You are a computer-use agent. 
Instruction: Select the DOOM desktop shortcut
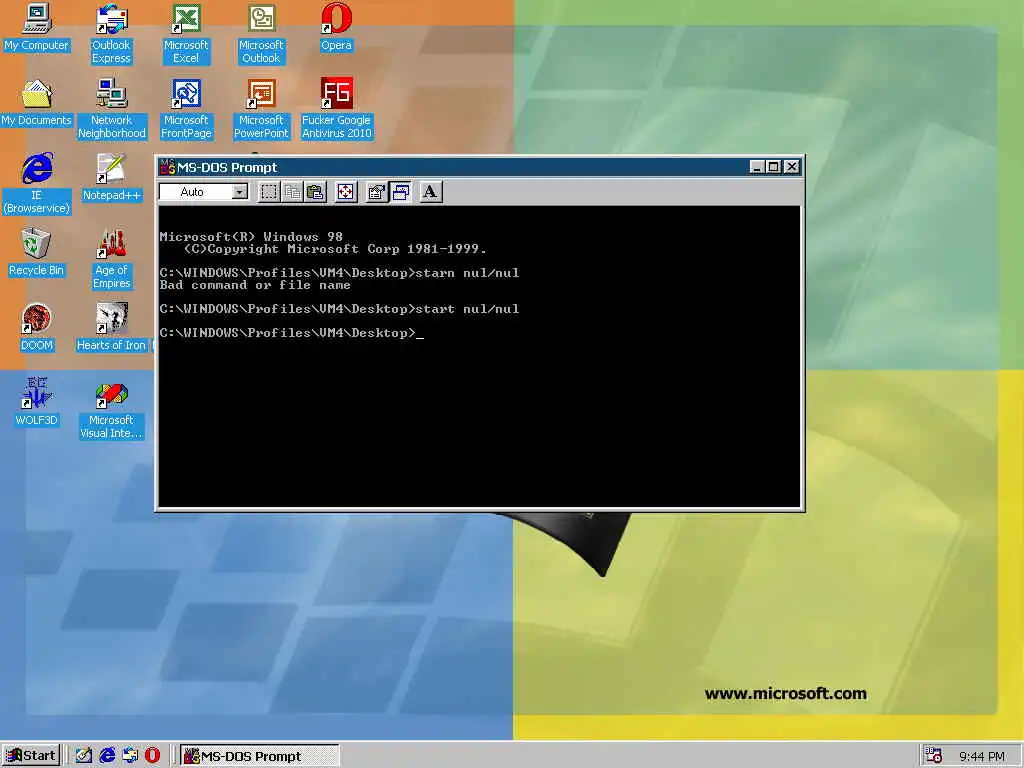37,328
